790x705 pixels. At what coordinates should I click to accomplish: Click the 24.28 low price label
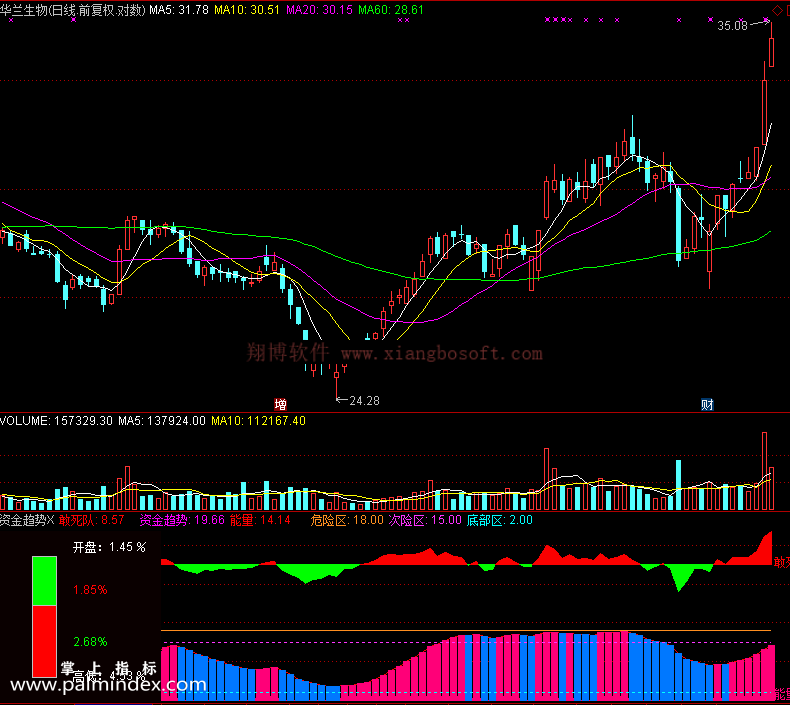tap(364, 401)
